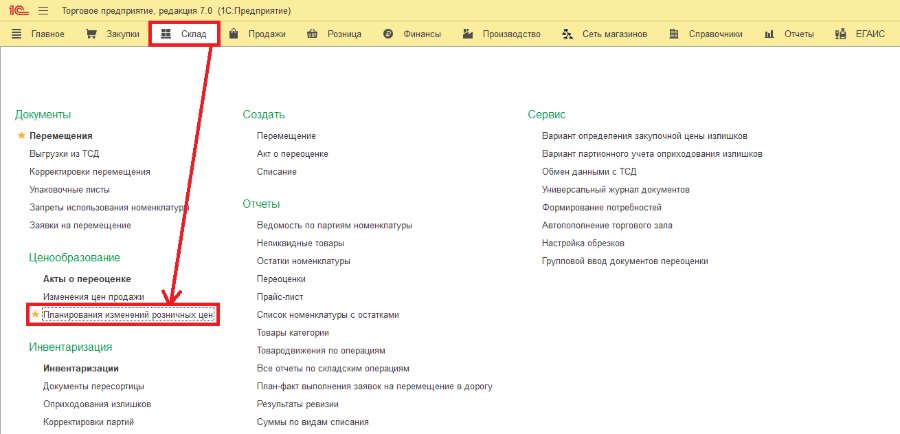Open Акты о переоценке under Ценообразование
Image resolution: width=900 pixels, height=434 pixels.
(87, 279)
